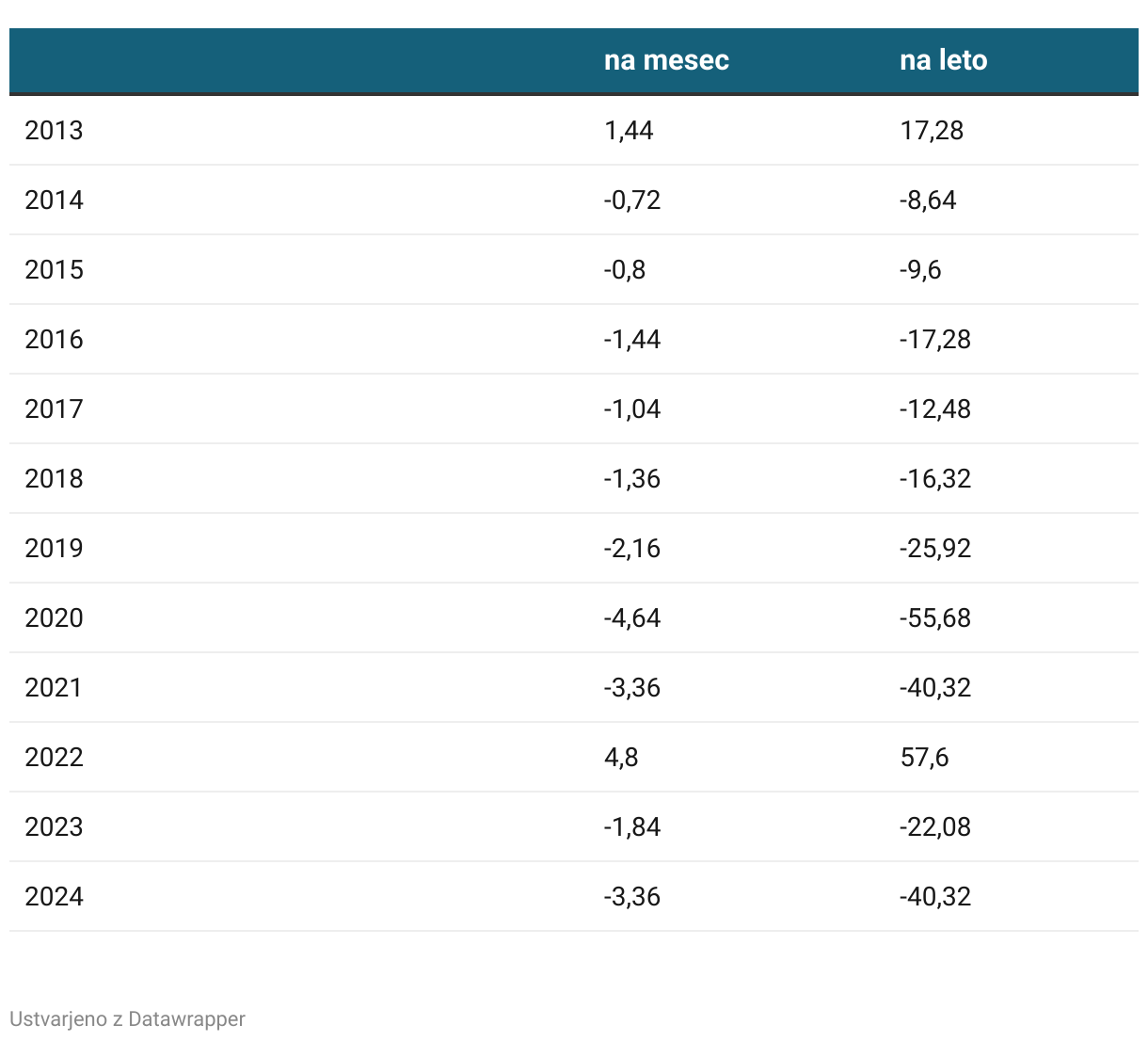Select the 2022 year cell
Viewport: 1148px width, 1041px height.
(x=54, y=758)
